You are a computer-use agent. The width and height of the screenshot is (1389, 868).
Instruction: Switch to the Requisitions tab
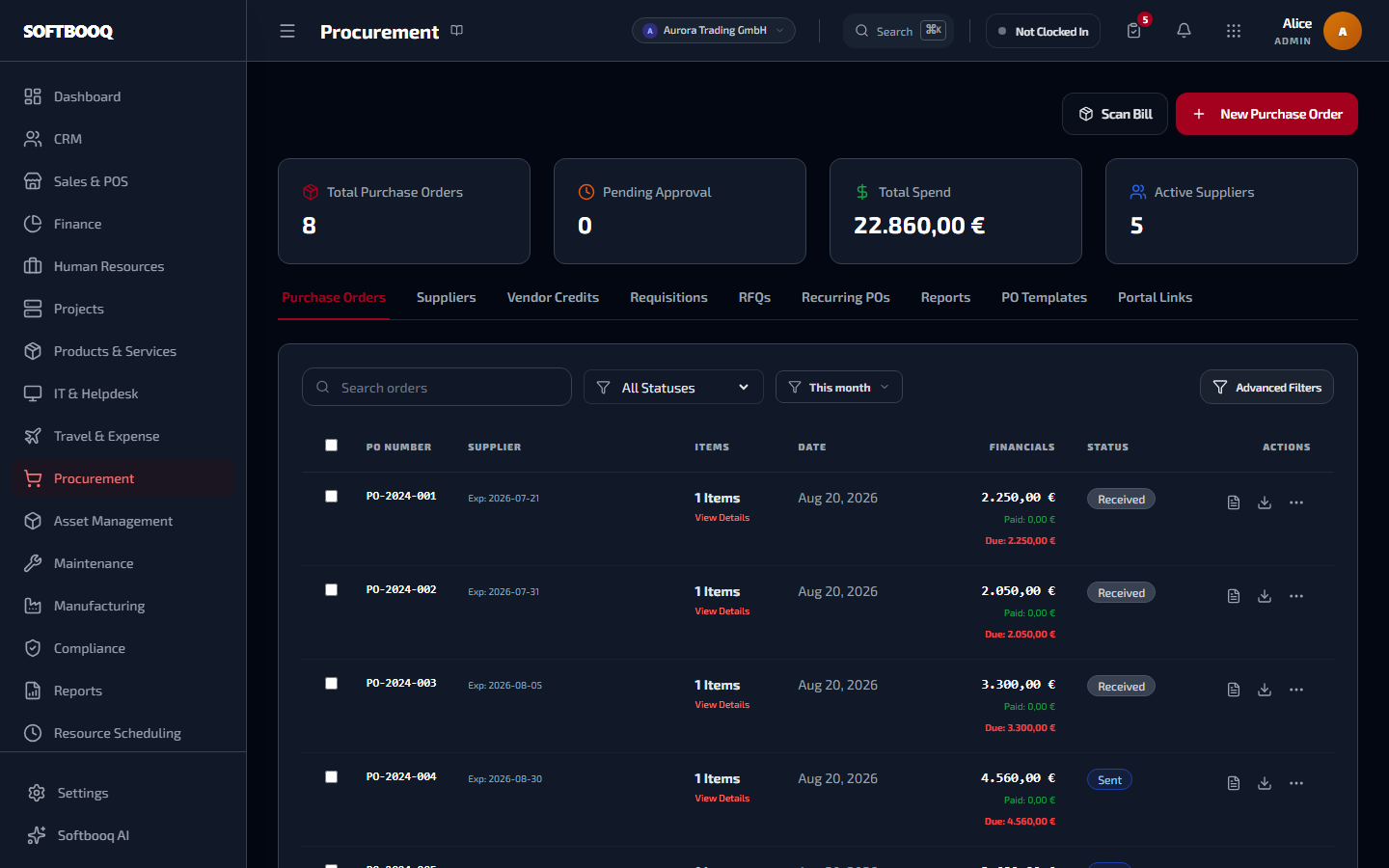tap(668, 297)
